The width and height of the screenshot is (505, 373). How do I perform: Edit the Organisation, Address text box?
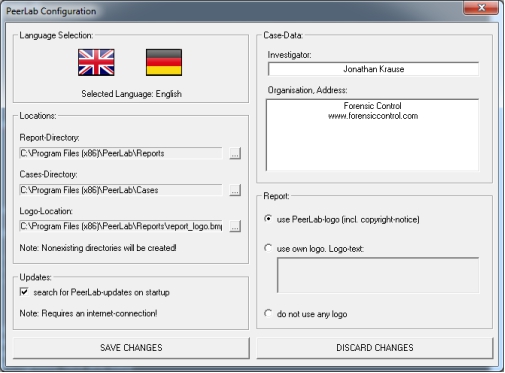click(373, 135)
